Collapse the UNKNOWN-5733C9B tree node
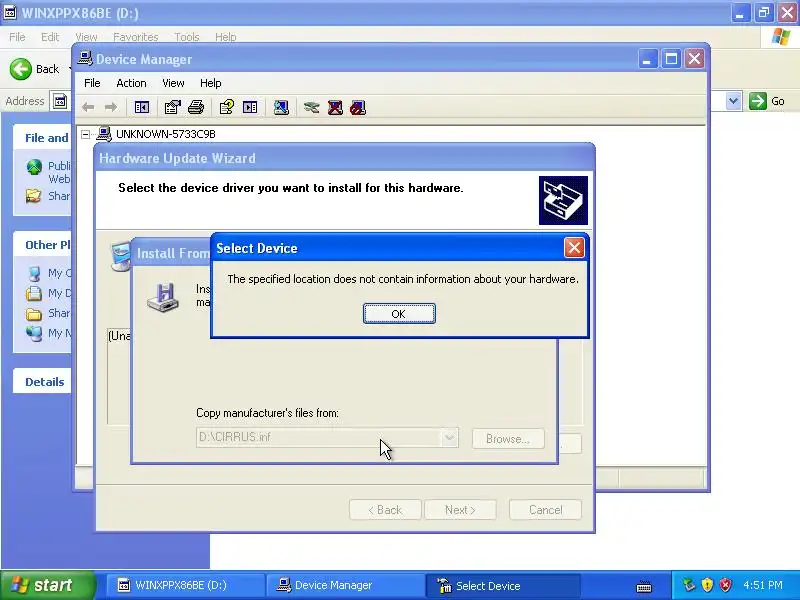800x600 pixels. pos(86,134)
